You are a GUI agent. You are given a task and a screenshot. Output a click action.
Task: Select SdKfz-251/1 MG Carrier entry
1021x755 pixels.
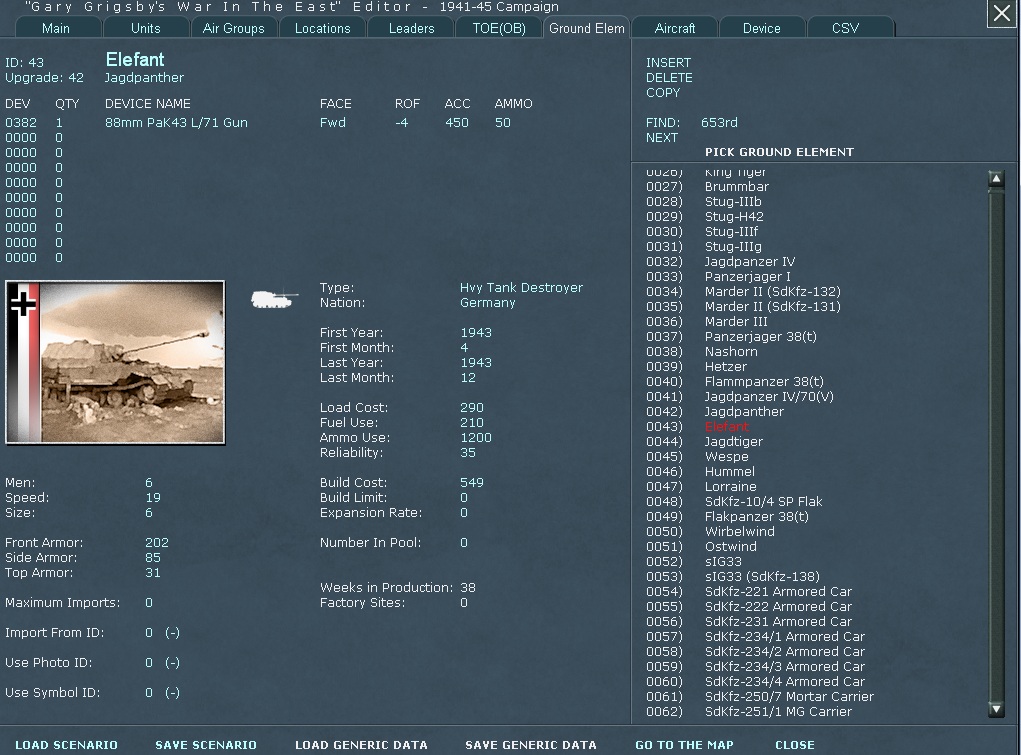click(778, 711)
